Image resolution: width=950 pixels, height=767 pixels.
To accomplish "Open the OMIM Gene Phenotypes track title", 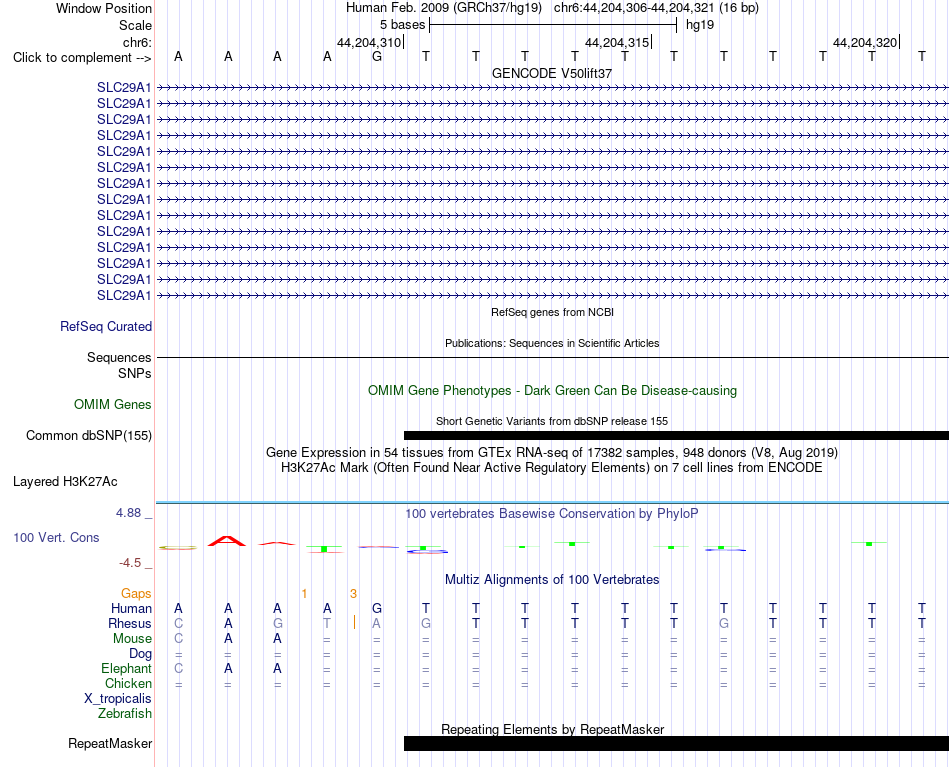I will coord(552,391).
